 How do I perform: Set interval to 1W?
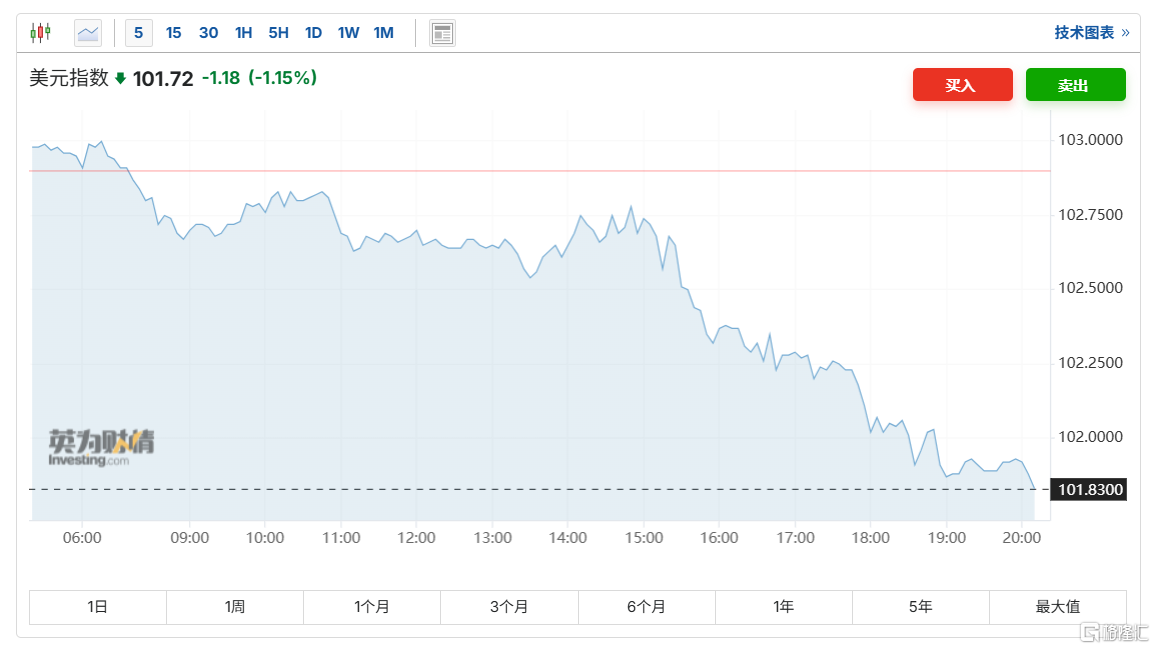click(x=348, y=33)
